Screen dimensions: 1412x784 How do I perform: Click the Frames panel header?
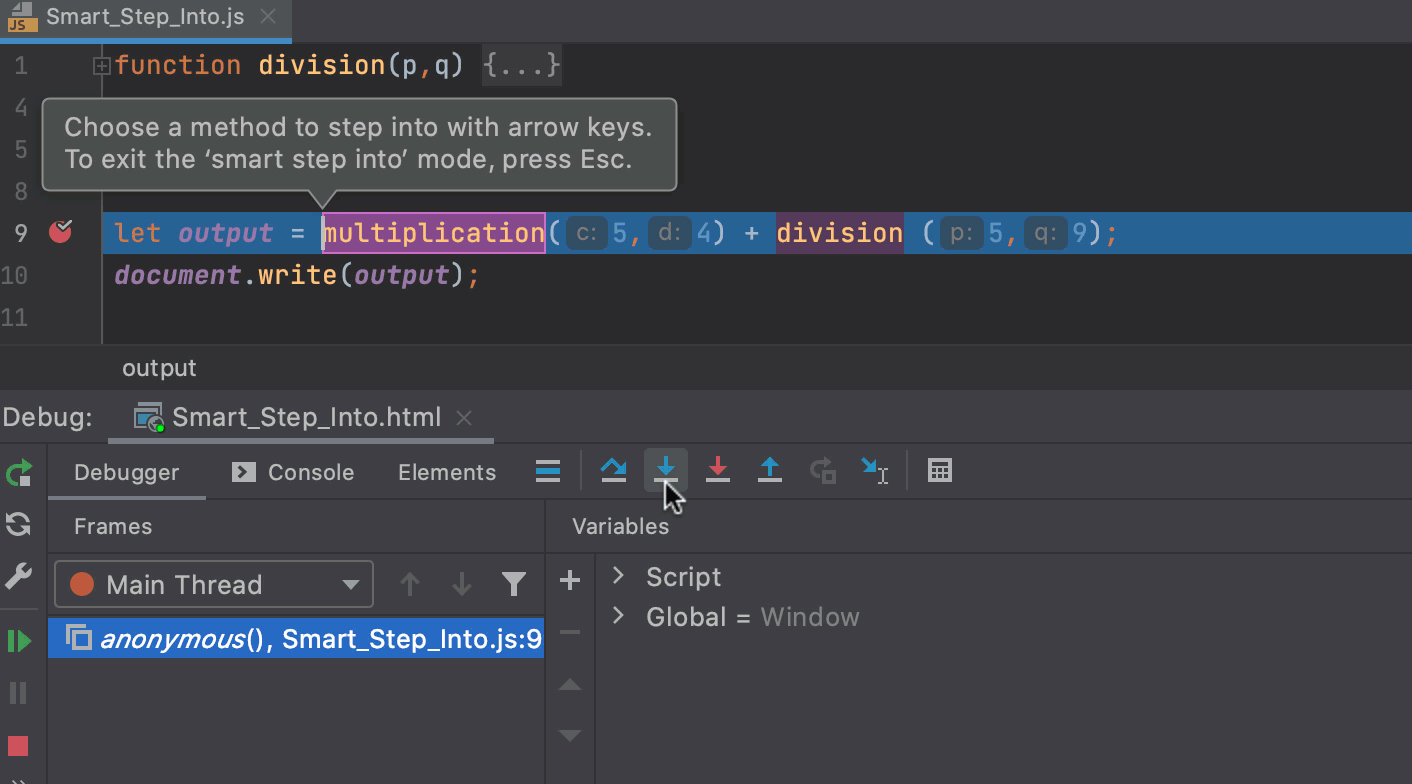coord(113,526)
